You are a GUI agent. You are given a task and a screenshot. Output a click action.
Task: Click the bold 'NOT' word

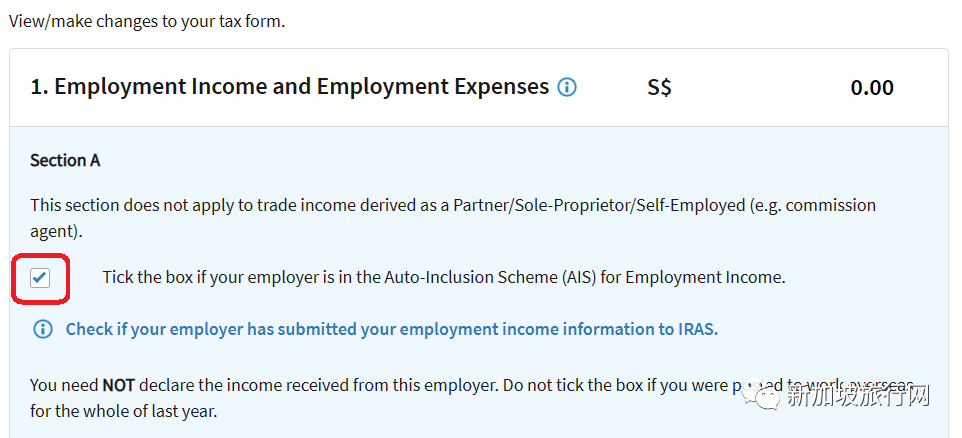coord(118,385)
